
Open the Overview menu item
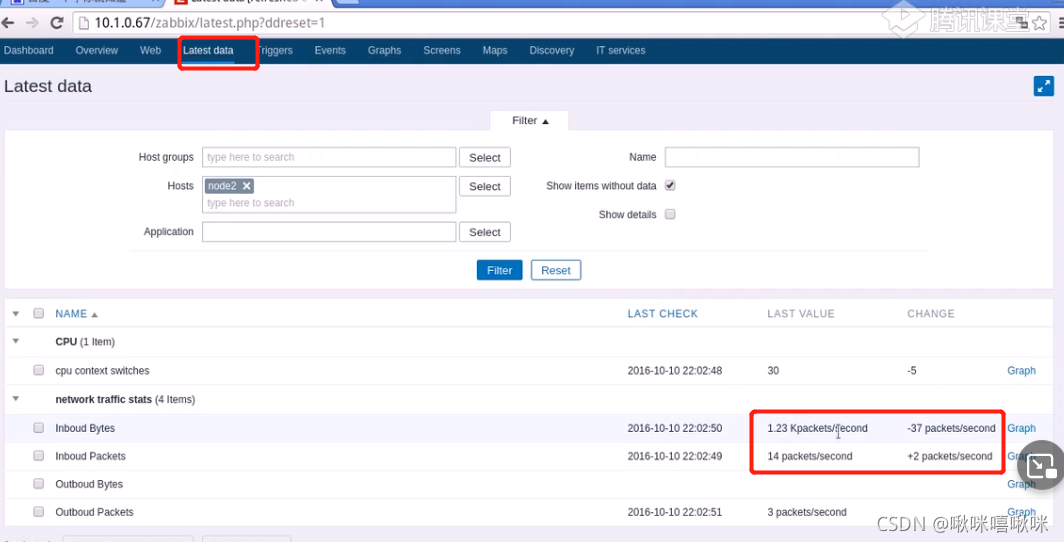point(96,50)
